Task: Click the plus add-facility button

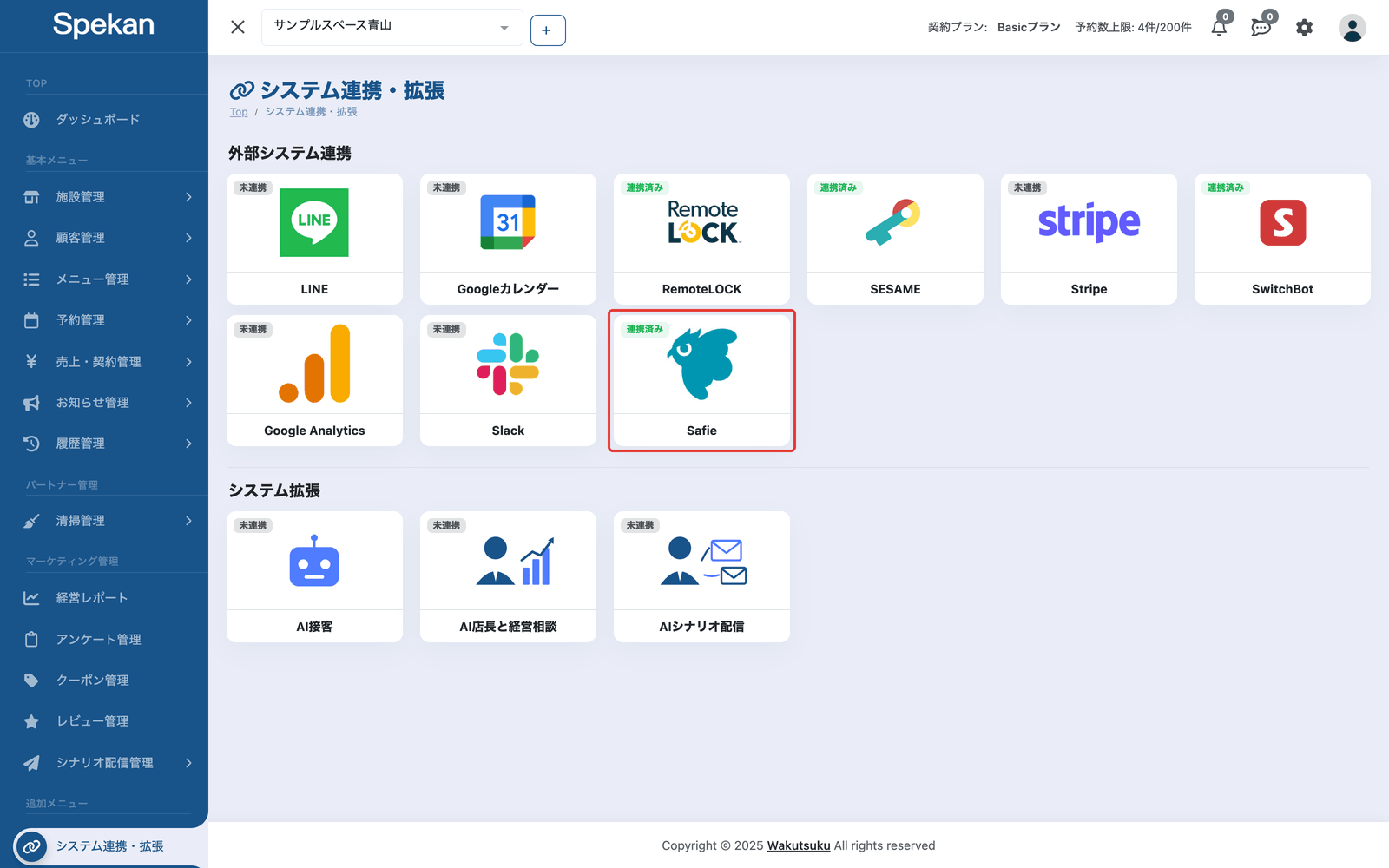Action: pyautogui.click(x=548, y=30)
